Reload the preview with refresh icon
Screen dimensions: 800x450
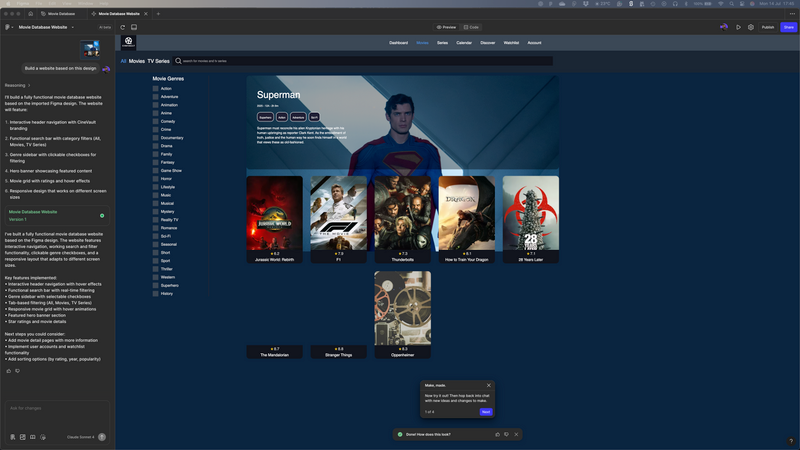[x=122, y=27]
